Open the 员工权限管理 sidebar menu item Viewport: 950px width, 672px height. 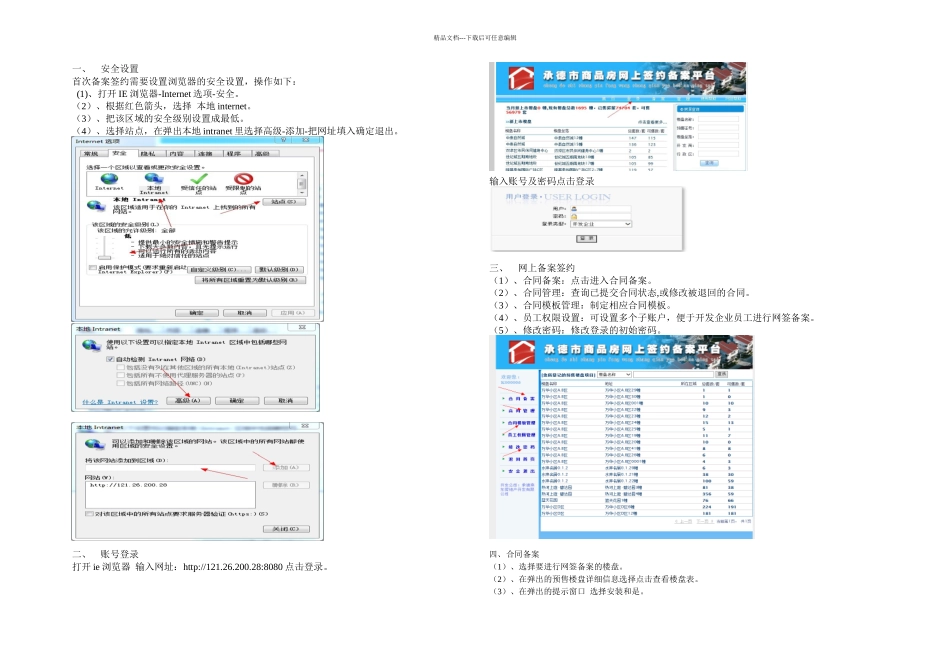coord(521,435)
